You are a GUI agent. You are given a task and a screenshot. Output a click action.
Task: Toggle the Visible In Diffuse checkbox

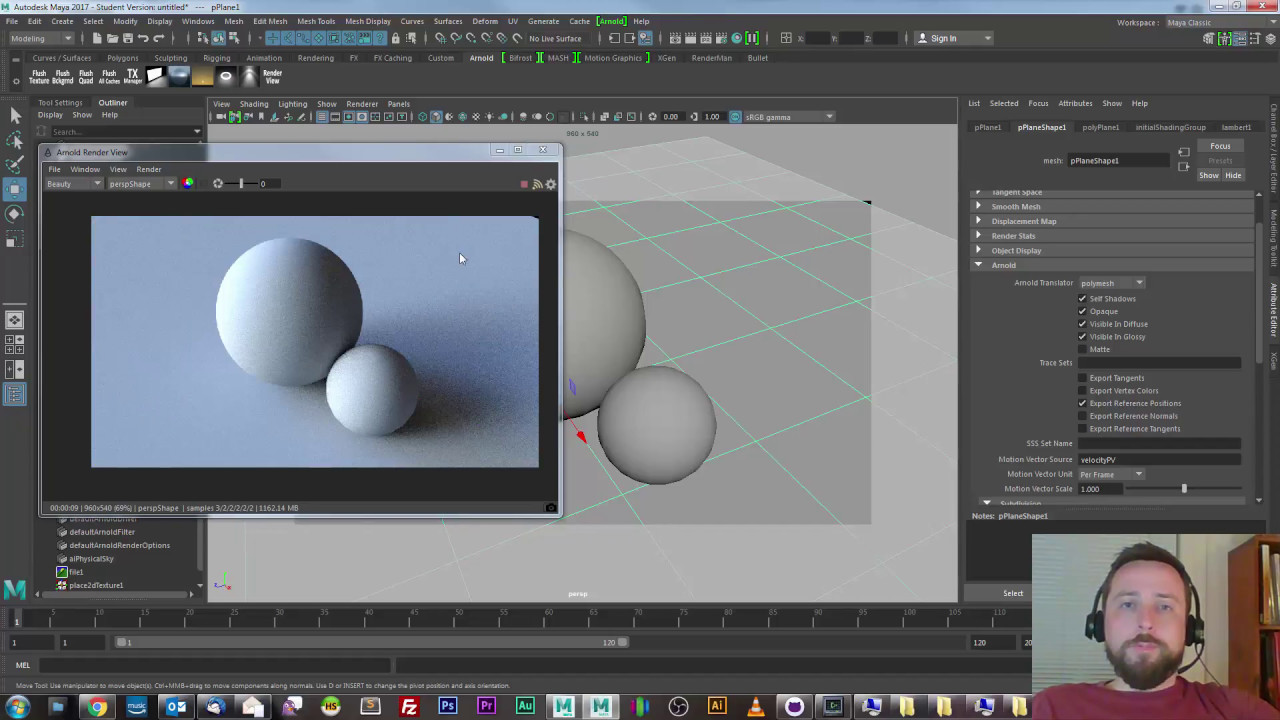1082,324
